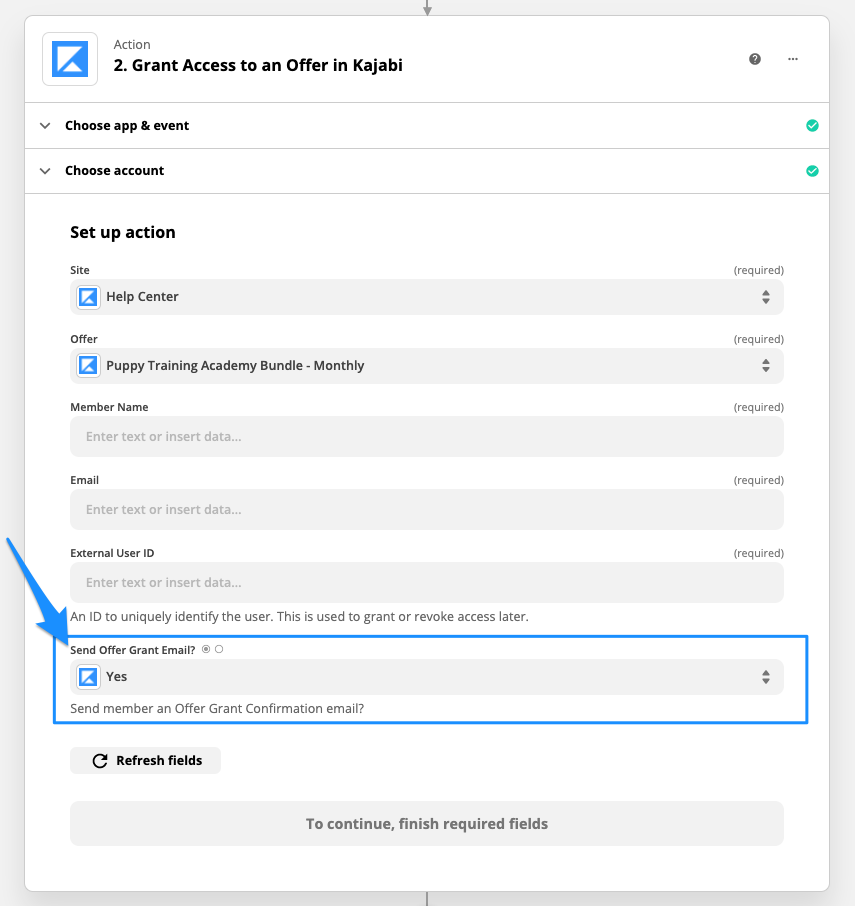Click the Offer field label
Screen dimensions: 855x906
(x=84, y=339)
